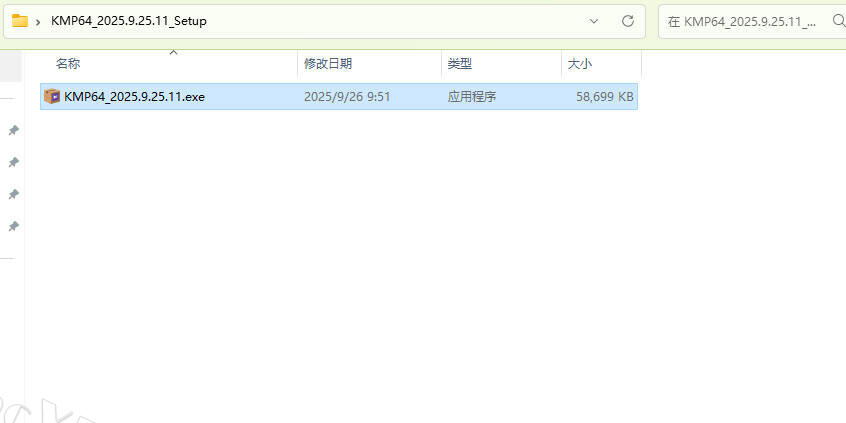Sort by the 大小 column header
The image size is (846, 423).
coord(580,64)
